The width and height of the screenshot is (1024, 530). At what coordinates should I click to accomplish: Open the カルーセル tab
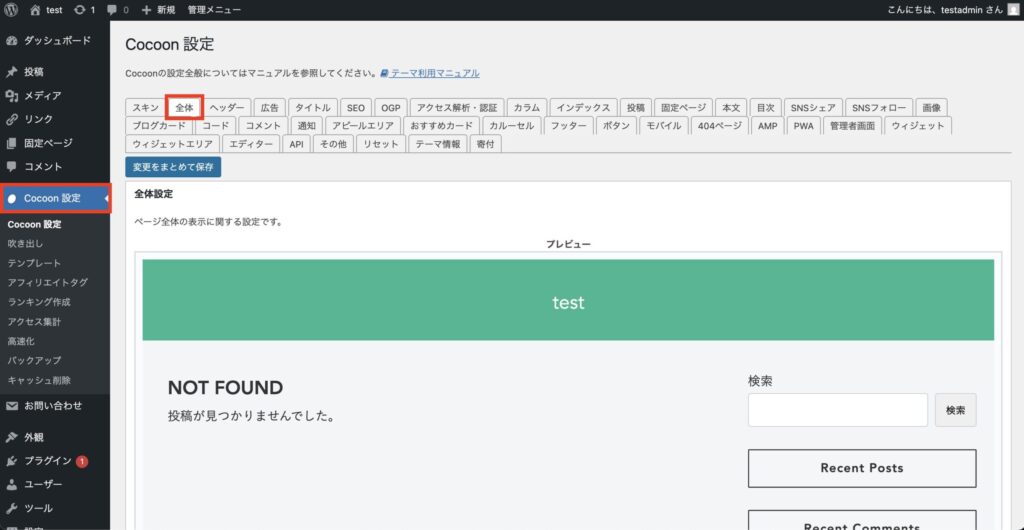coord(511,126)
